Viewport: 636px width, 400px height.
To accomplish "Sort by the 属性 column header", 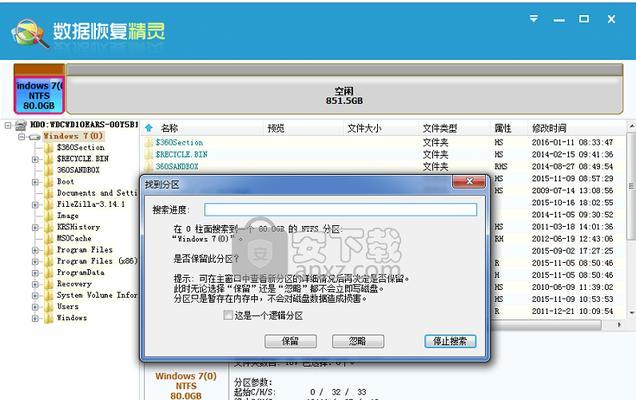I will (503, 129).
